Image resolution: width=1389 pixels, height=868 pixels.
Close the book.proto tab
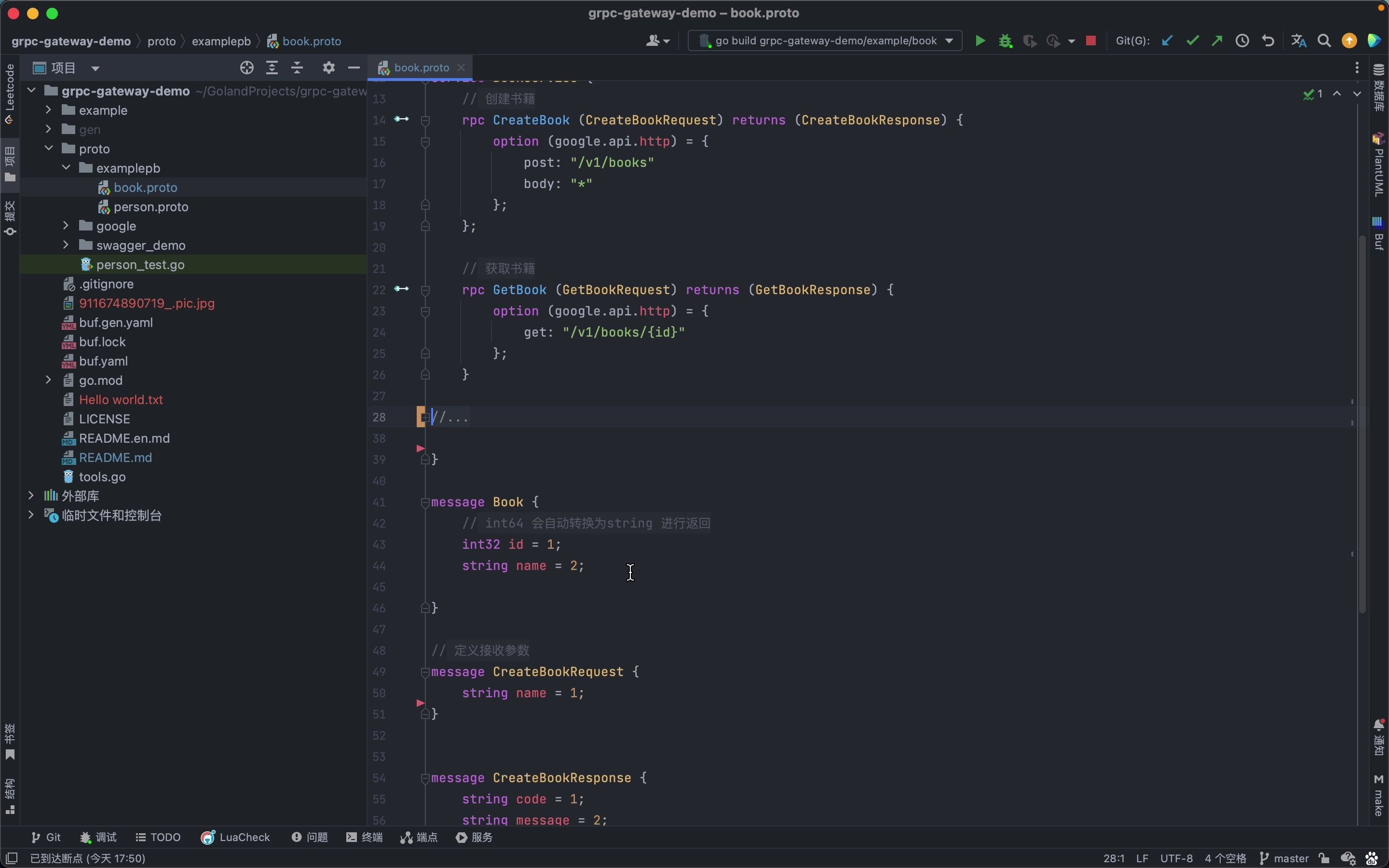pos(461,68)
